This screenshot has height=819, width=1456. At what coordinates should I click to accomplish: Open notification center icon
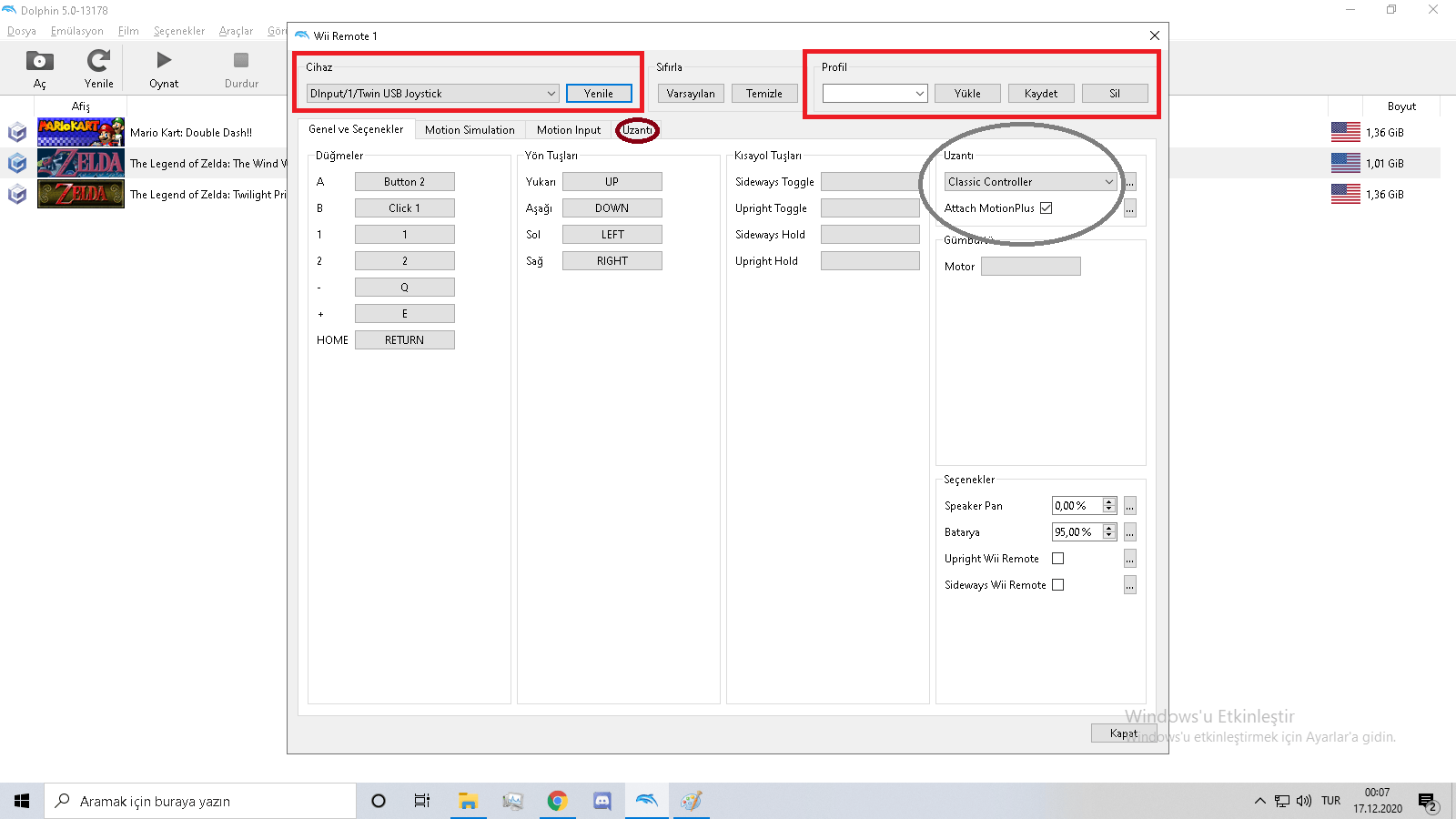point(1427,802)
